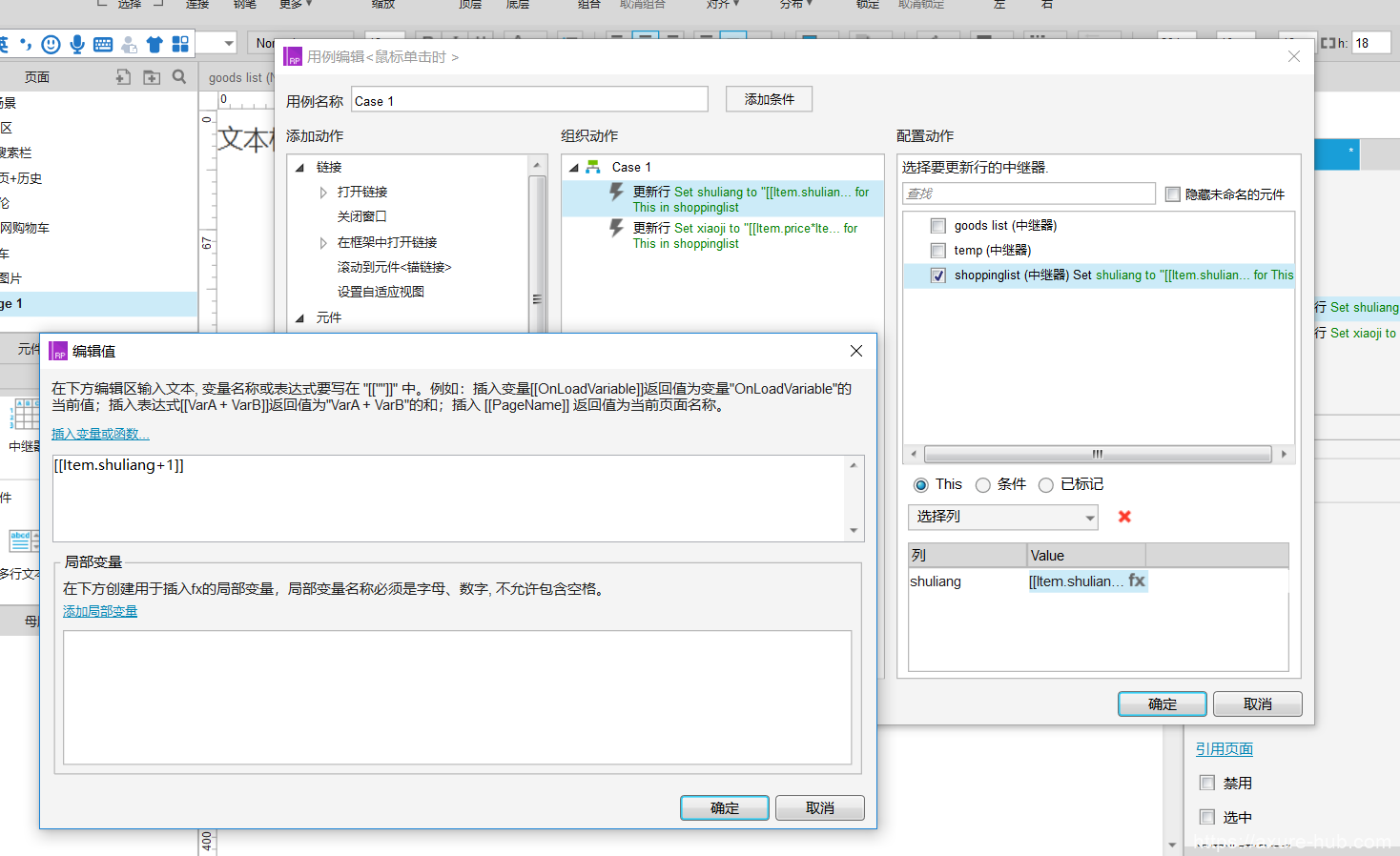Select the 页面 panel header
The height and width of the screenshot is (856, 1400).
(x=37, y=77)
